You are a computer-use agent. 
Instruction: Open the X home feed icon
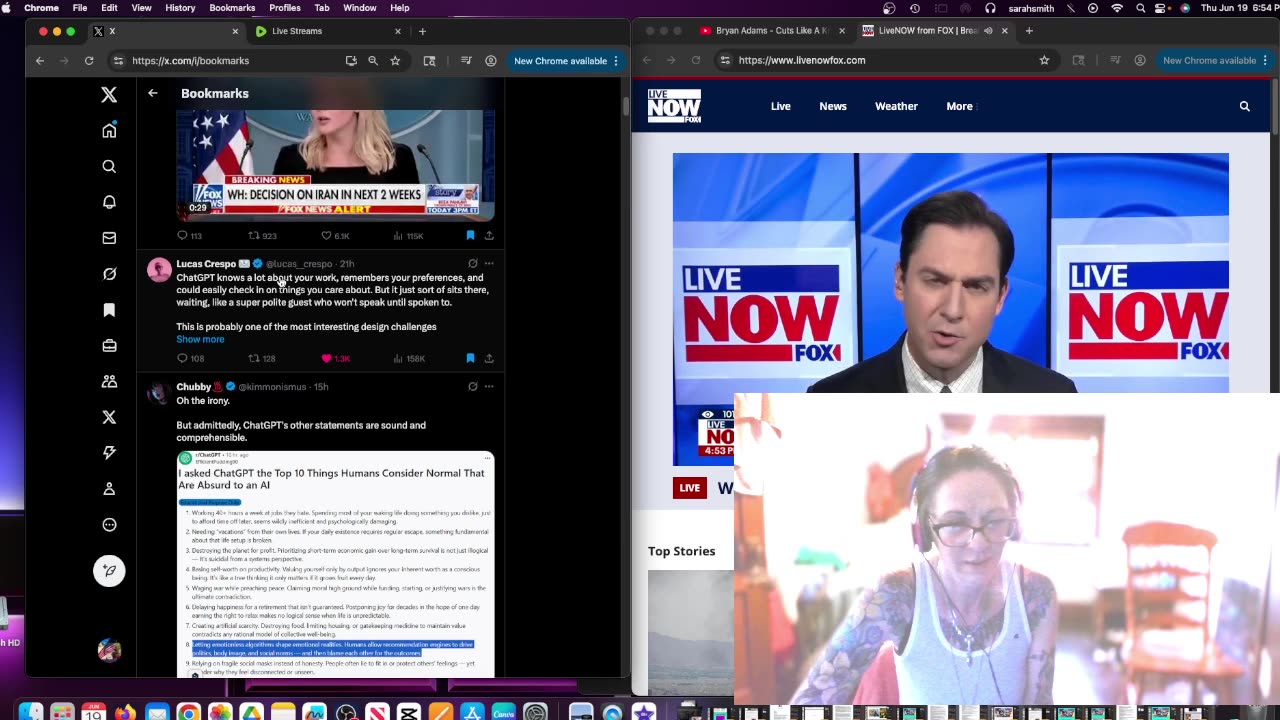point(109,130)
